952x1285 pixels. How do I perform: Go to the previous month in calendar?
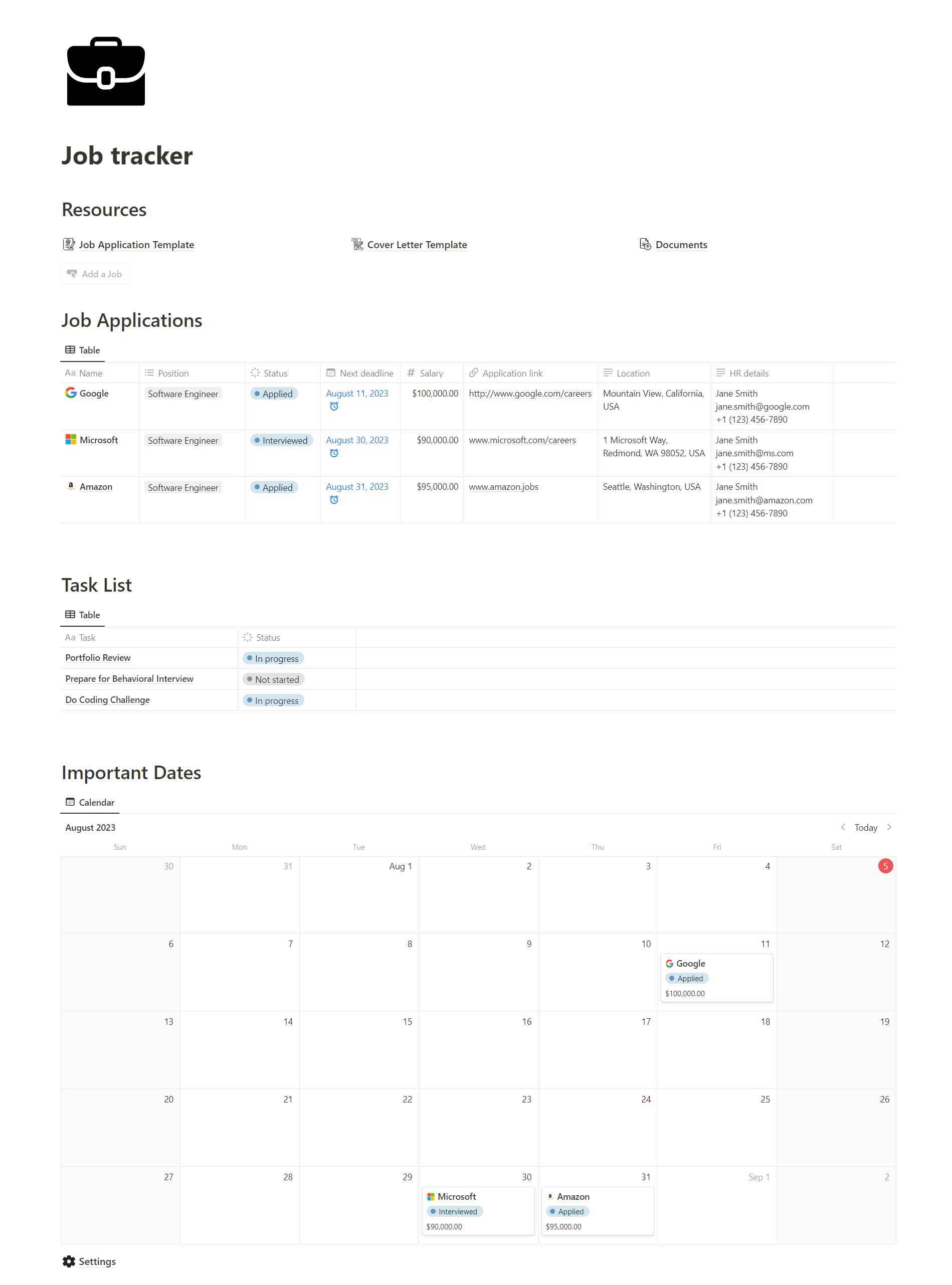(843, 827)
